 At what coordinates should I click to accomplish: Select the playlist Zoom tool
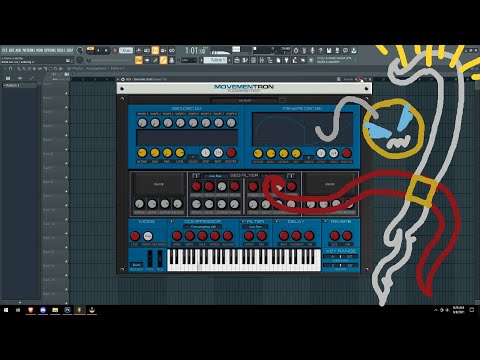click(55, 69)
